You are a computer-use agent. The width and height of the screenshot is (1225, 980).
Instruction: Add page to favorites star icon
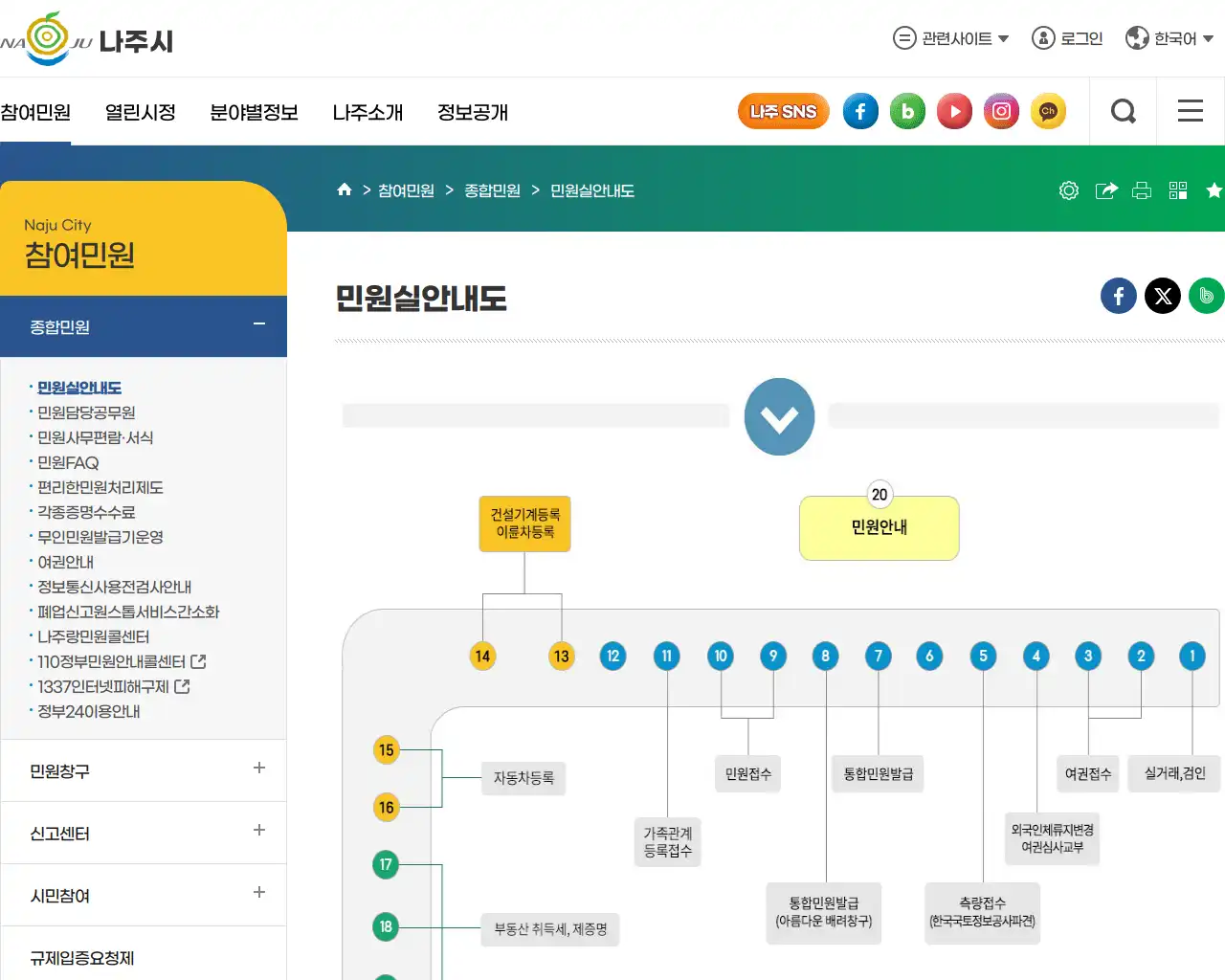[x=1214, y=190]
